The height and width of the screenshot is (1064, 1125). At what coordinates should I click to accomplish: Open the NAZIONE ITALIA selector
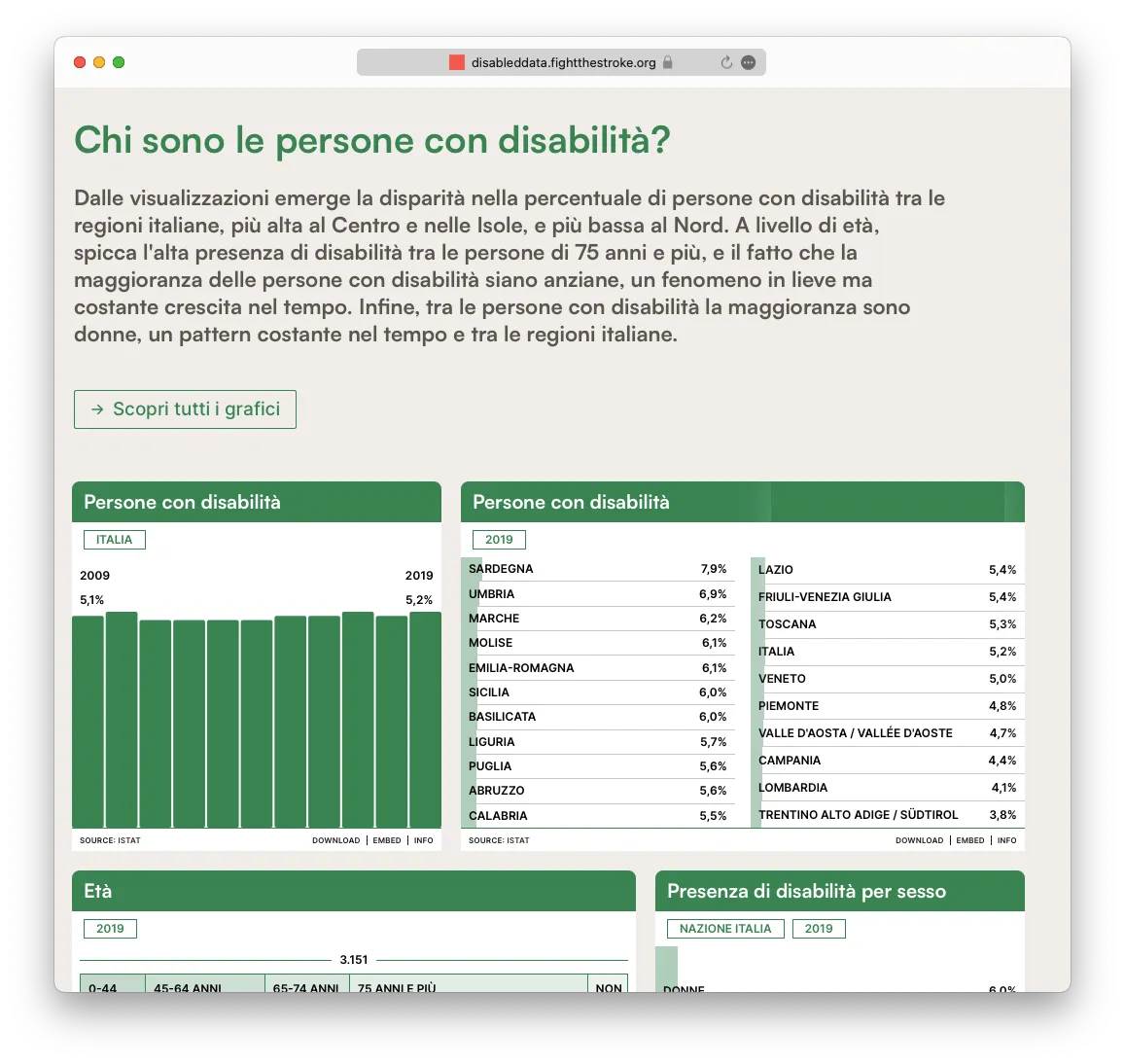coord(724,929)
